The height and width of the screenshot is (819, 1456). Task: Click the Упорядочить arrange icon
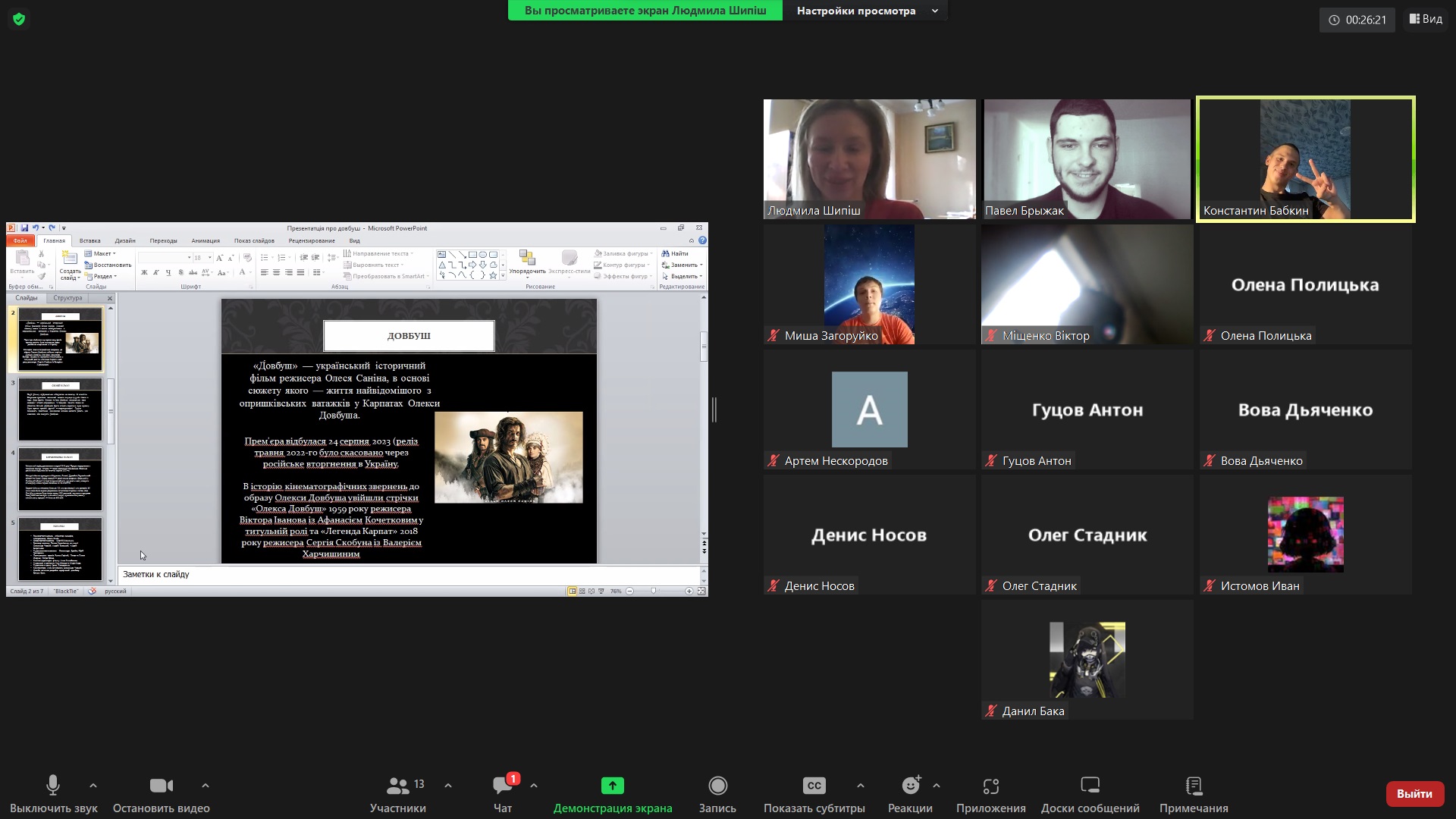527,258
